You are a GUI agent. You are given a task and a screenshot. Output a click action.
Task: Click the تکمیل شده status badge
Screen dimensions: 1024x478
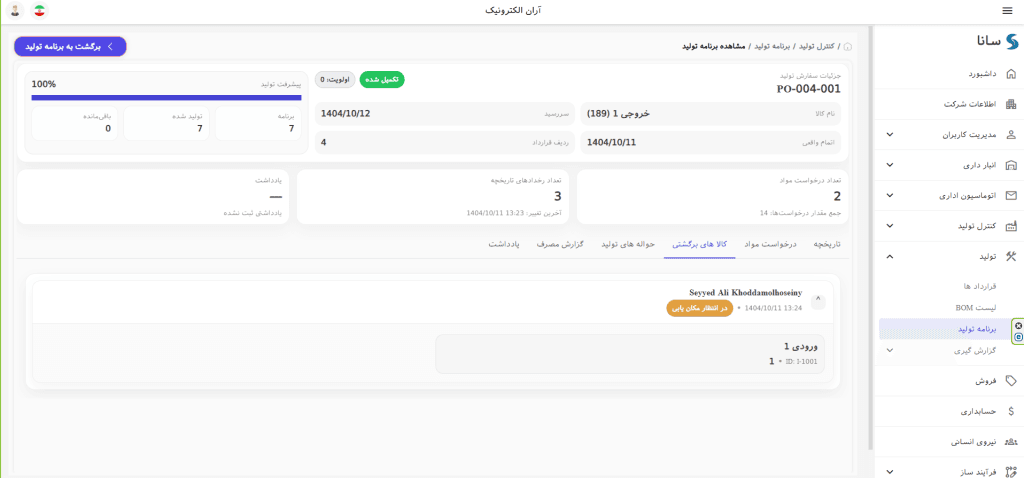382,80
